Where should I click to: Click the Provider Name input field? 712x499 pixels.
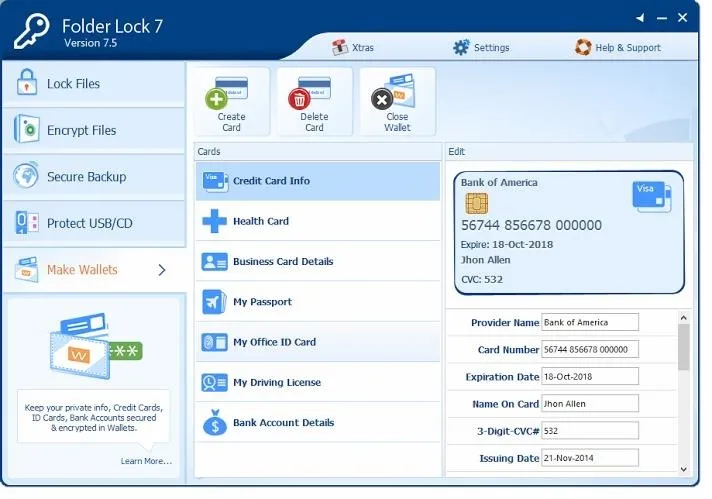tap(590, 322)
